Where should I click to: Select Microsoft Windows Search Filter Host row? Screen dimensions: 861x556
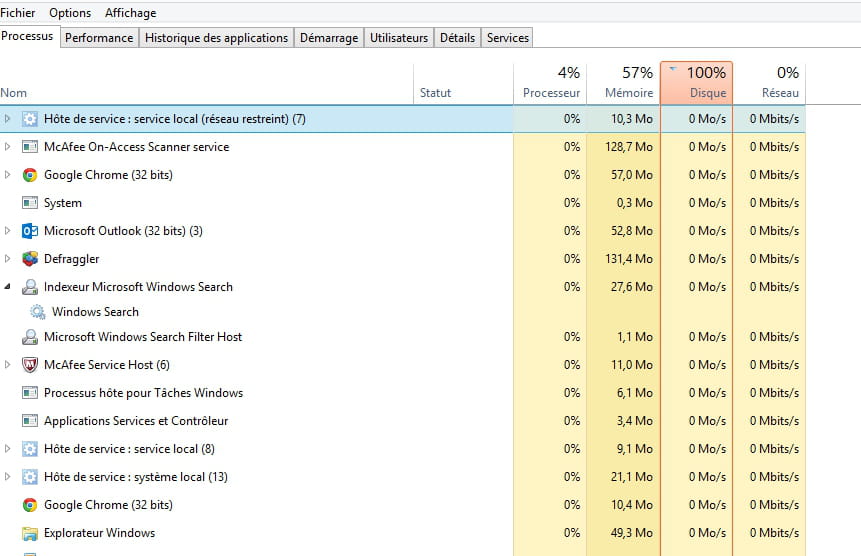coord(402,336)
